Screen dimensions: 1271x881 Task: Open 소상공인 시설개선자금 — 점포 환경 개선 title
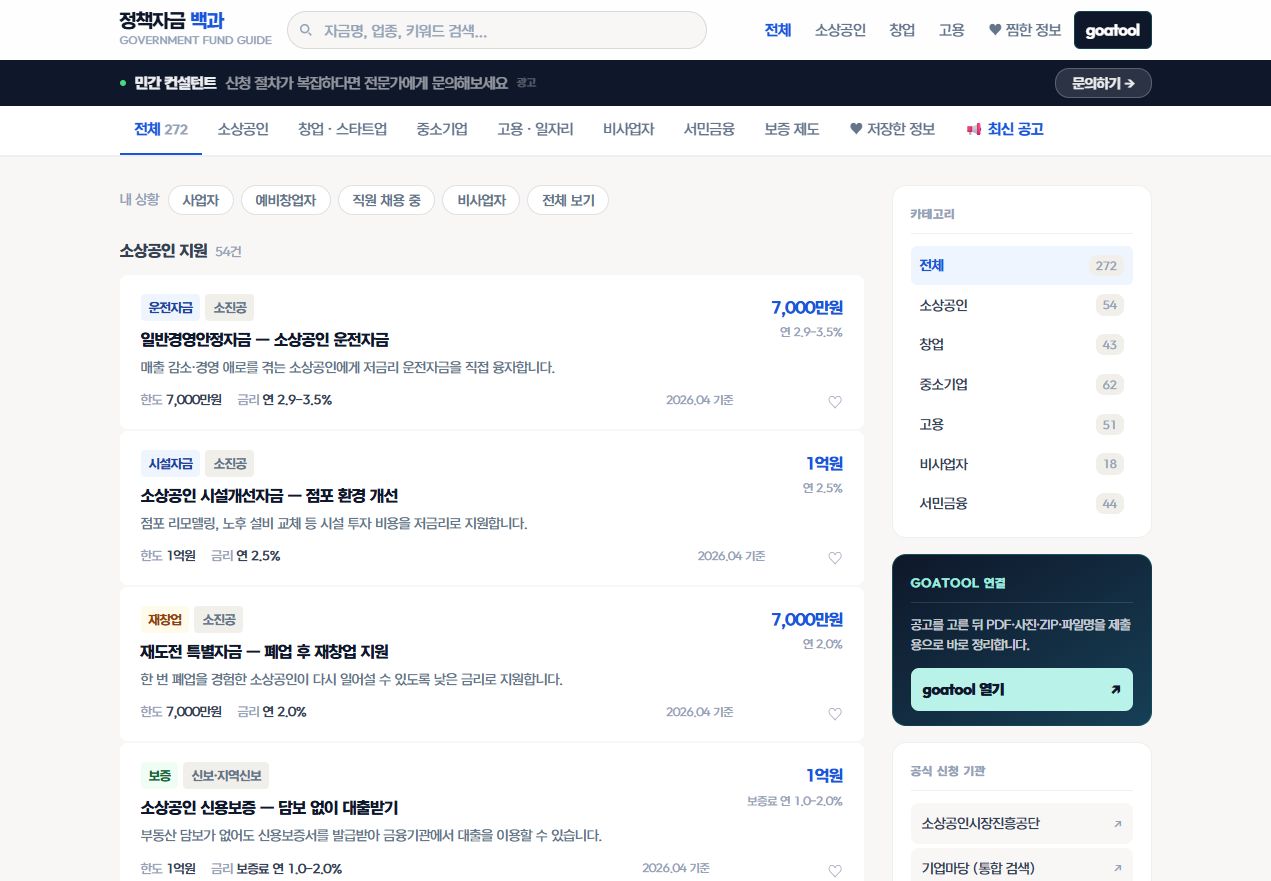[x=270, y=496]
